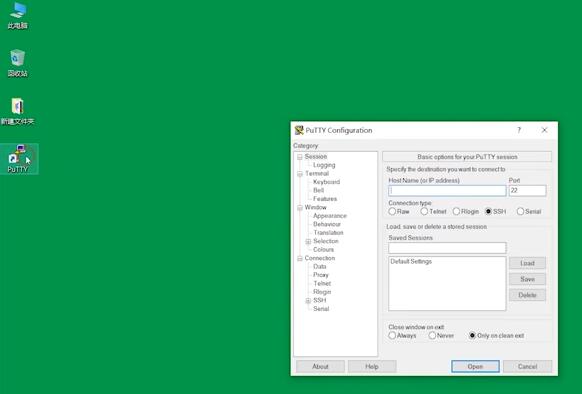Set close window on exit to Never
Screen dimensions: 582x394
(x=441, y=335)
